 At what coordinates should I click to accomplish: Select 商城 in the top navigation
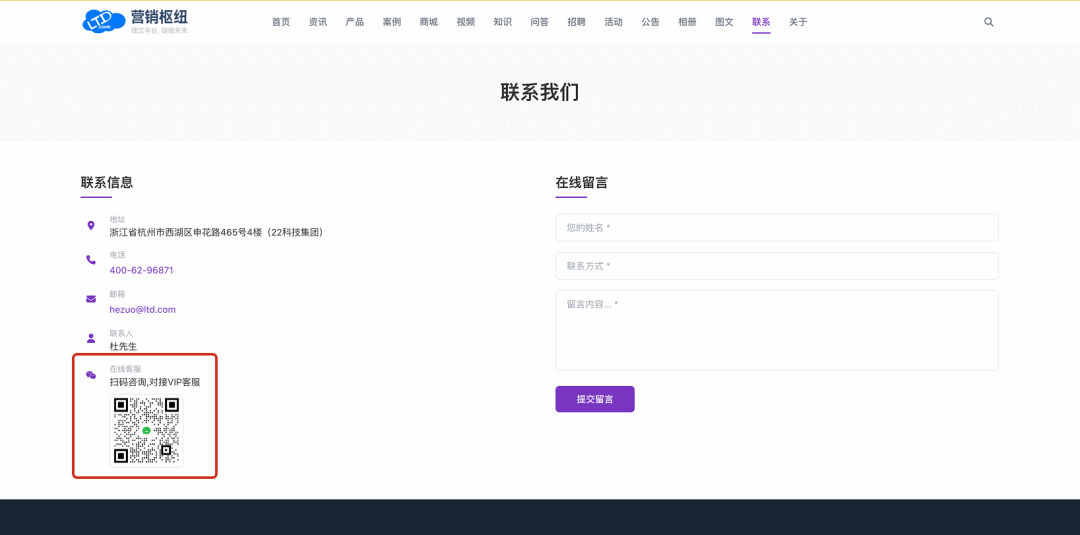click(x=429, y=22)
